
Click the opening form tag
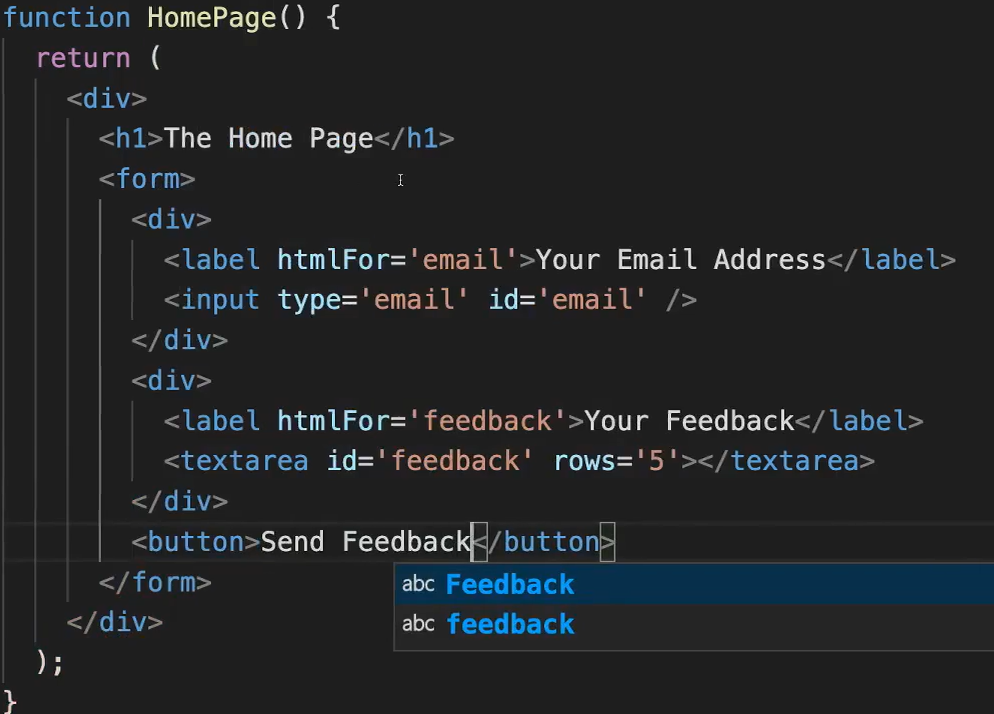click(147, 179)
